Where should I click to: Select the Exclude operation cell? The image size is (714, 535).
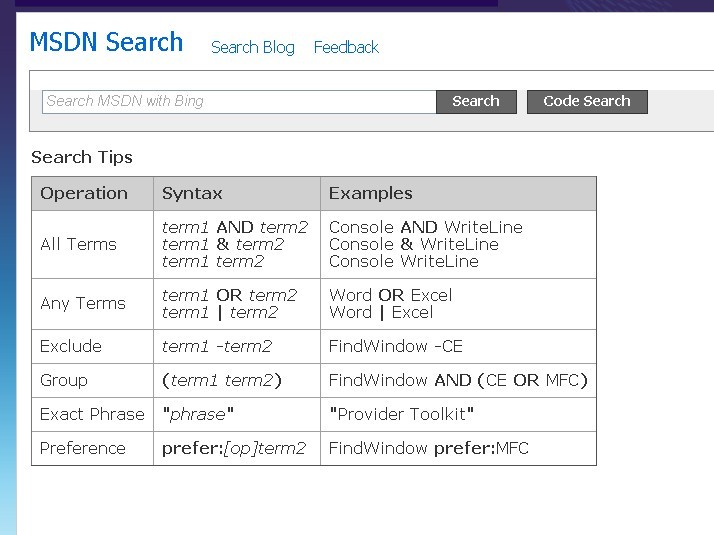tap(92, 346)
